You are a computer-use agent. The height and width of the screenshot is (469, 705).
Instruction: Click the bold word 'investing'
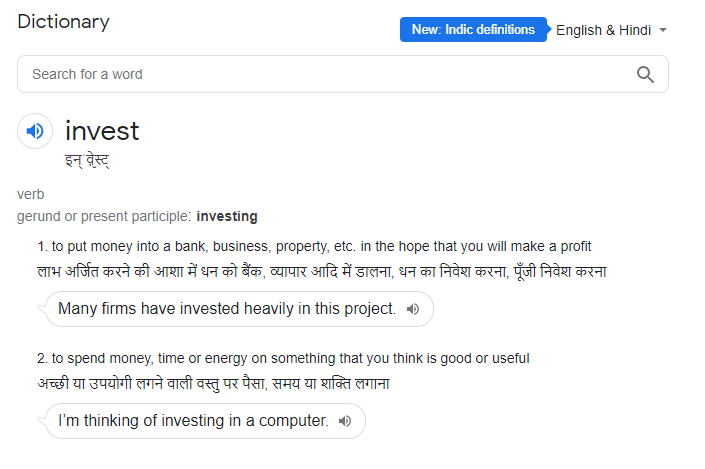[227, 216]
